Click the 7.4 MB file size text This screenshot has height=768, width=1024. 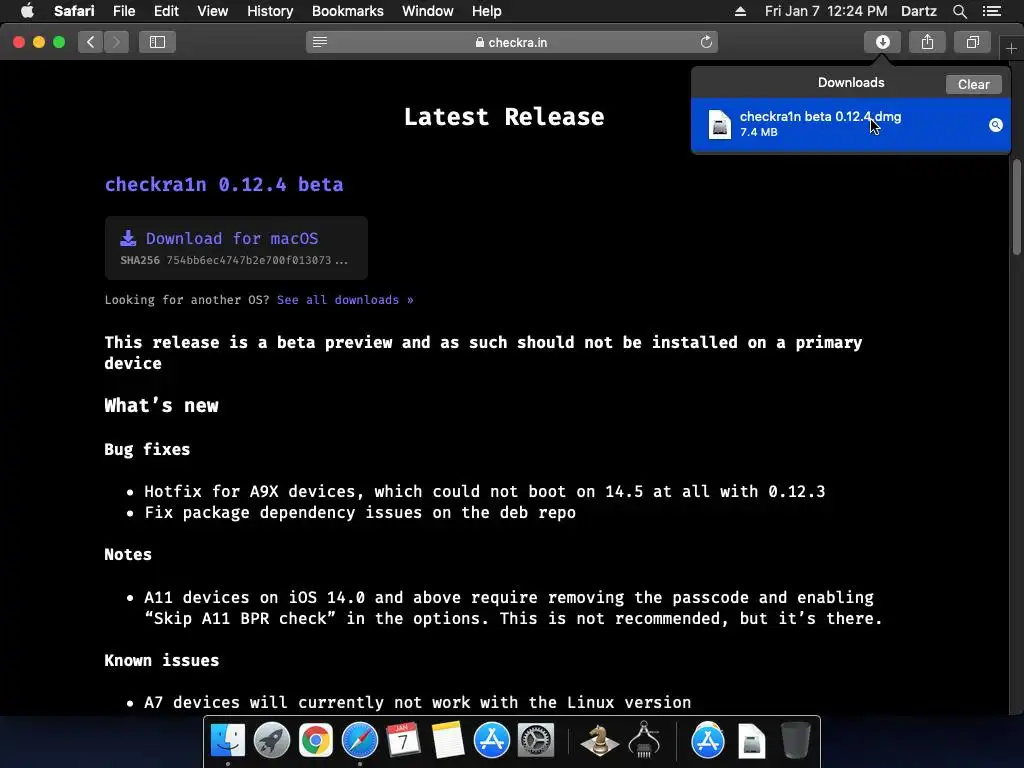pos(758,132)
